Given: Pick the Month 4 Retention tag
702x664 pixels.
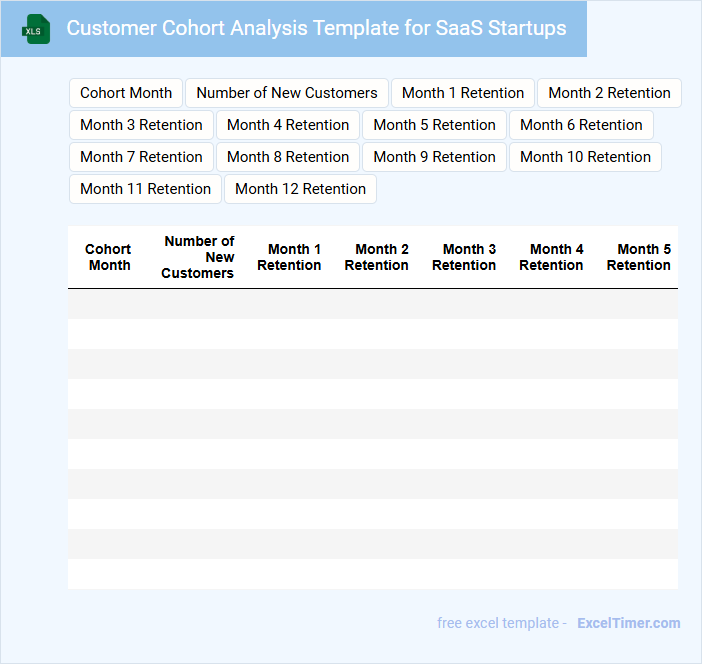Looking at the screenshot, I should tap(288, 125).
